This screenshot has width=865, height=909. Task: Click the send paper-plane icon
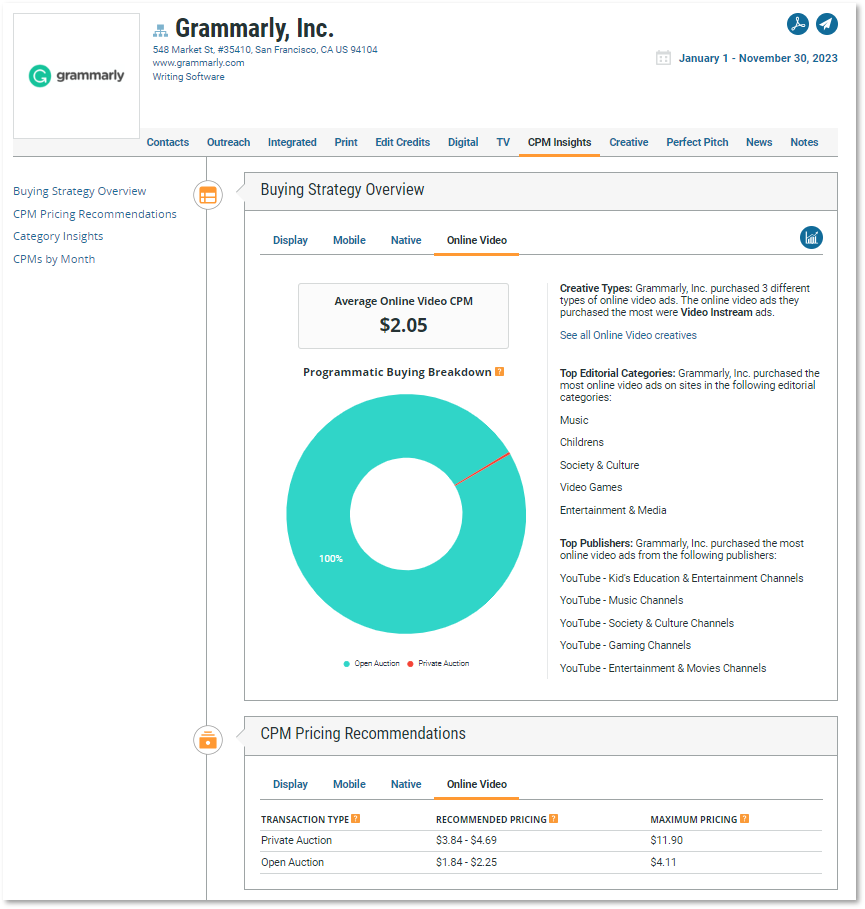click(x=827, y=24)
